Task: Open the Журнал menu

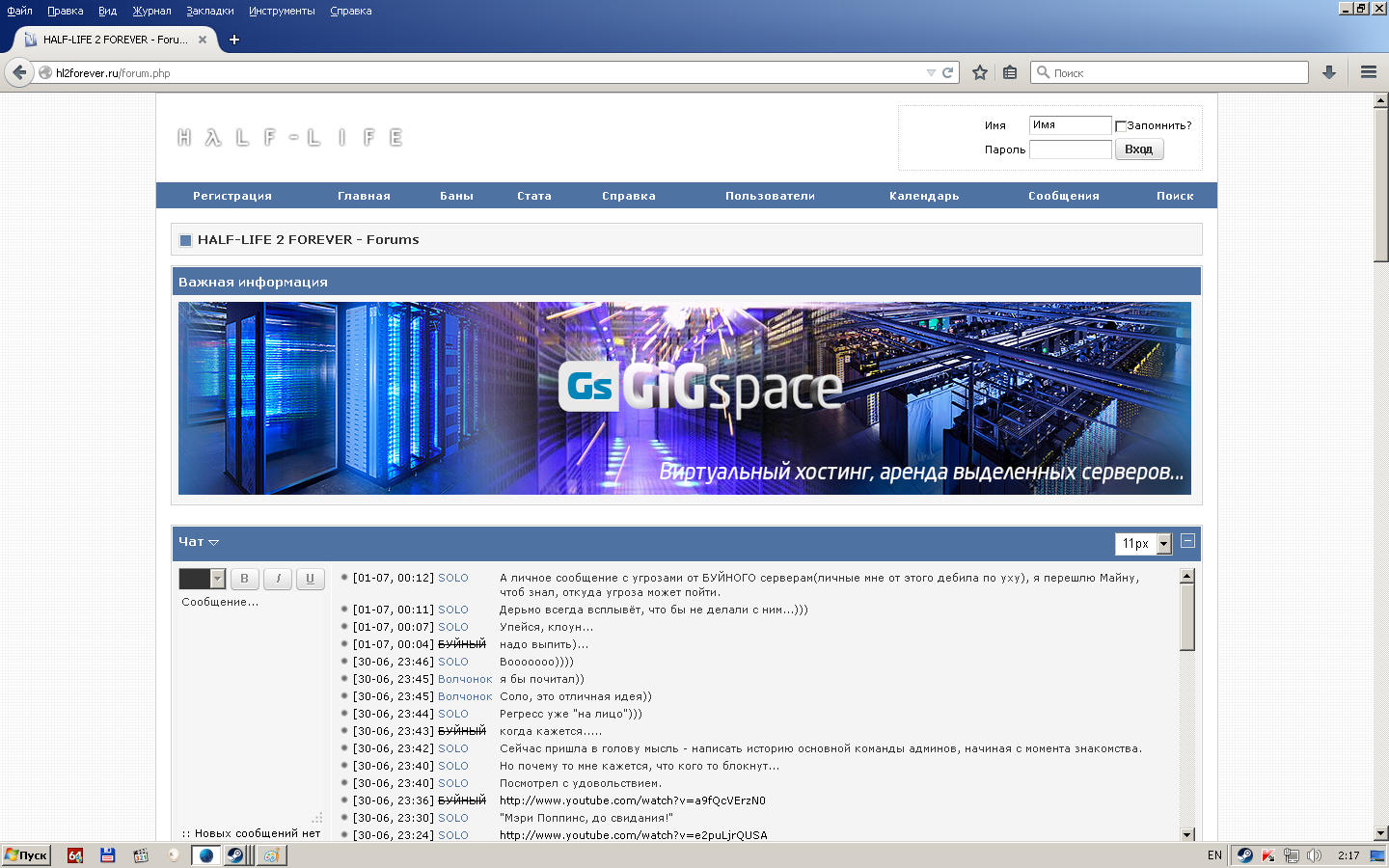Action: coord(151,11)
